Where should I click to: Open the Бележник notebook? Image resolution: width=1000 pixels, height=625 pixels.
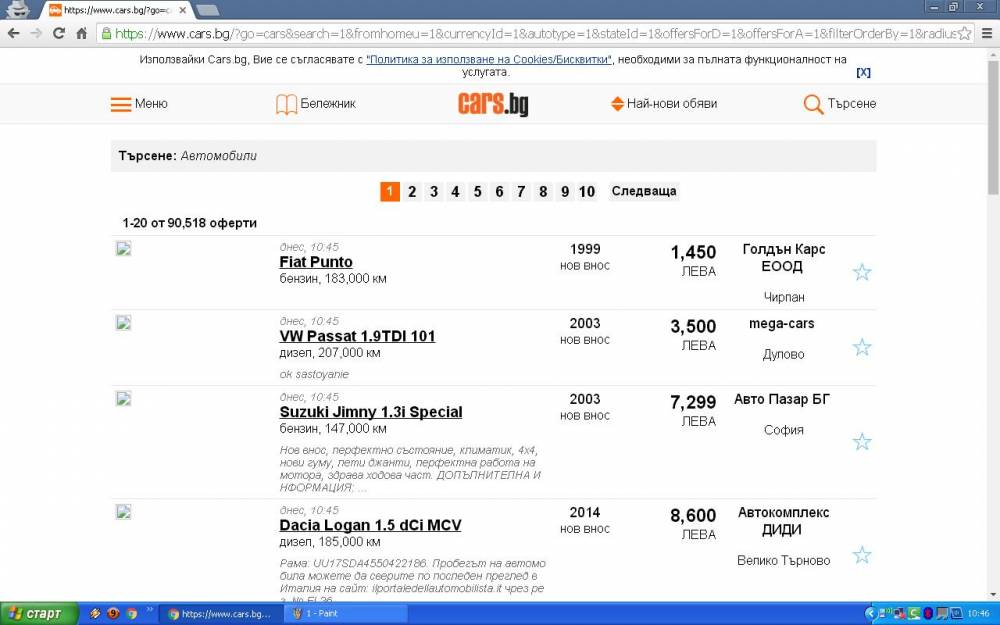pyautogui.click(x=316, y=104)
